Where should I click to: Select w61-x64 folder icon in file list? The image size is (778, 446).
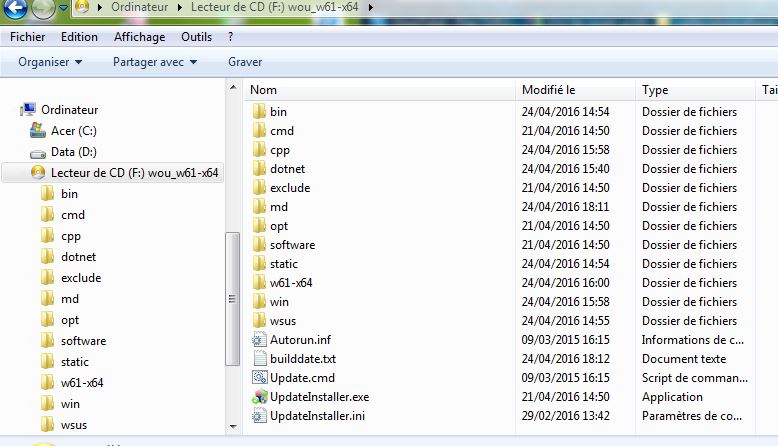coord(259,282)
